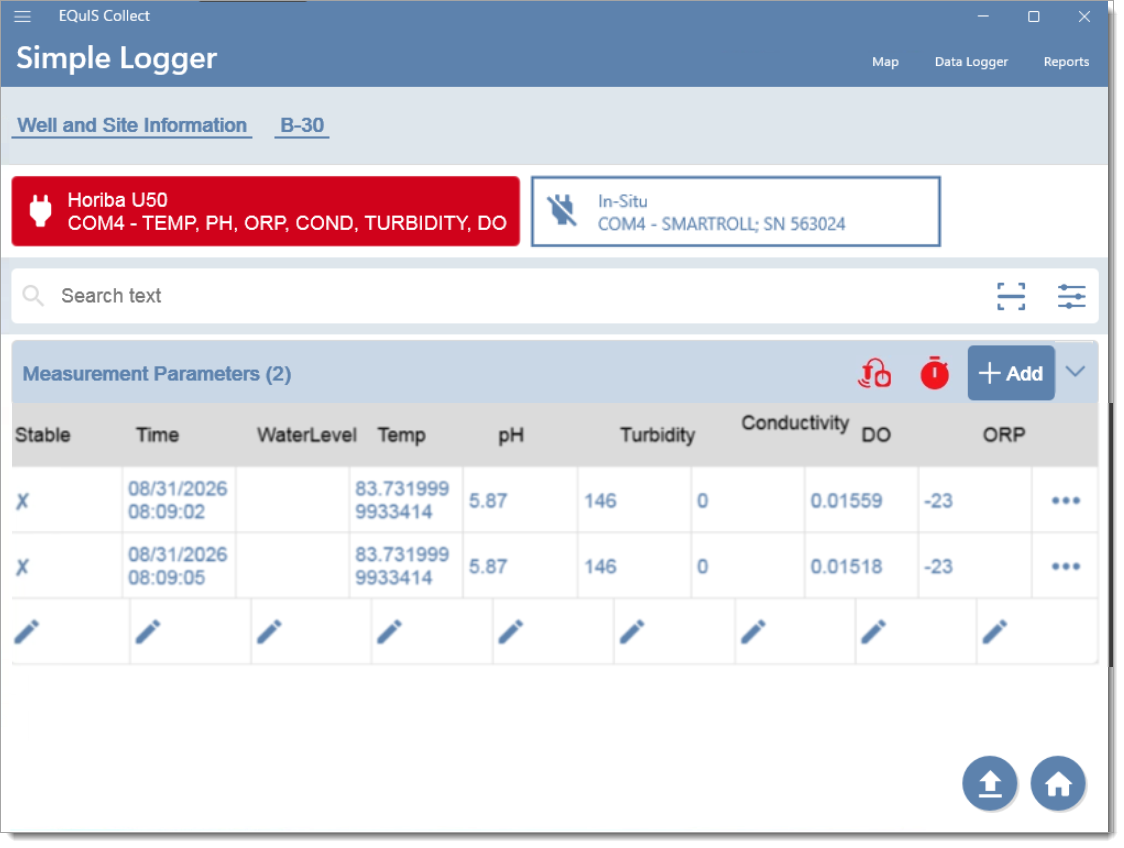Click the red stabilization refresh icon
Image resolution: width=1124 pixels, height=848 pixels.
coord(875,373)
